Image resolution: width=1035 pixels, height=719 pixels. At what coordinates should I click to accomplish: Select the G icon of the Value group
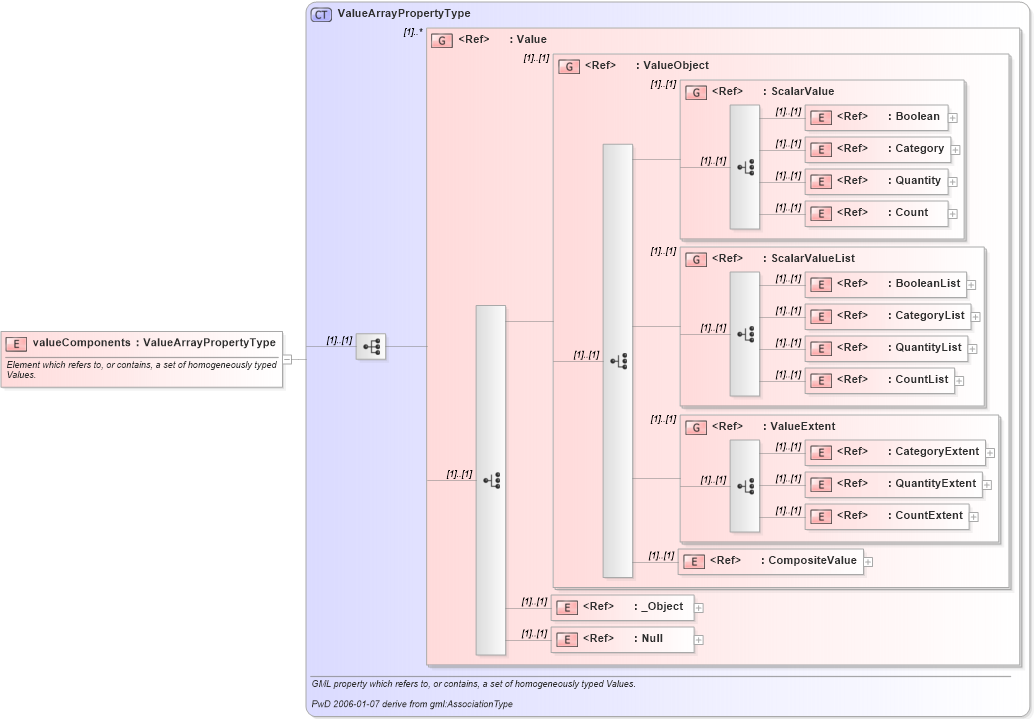click(441, 40)
